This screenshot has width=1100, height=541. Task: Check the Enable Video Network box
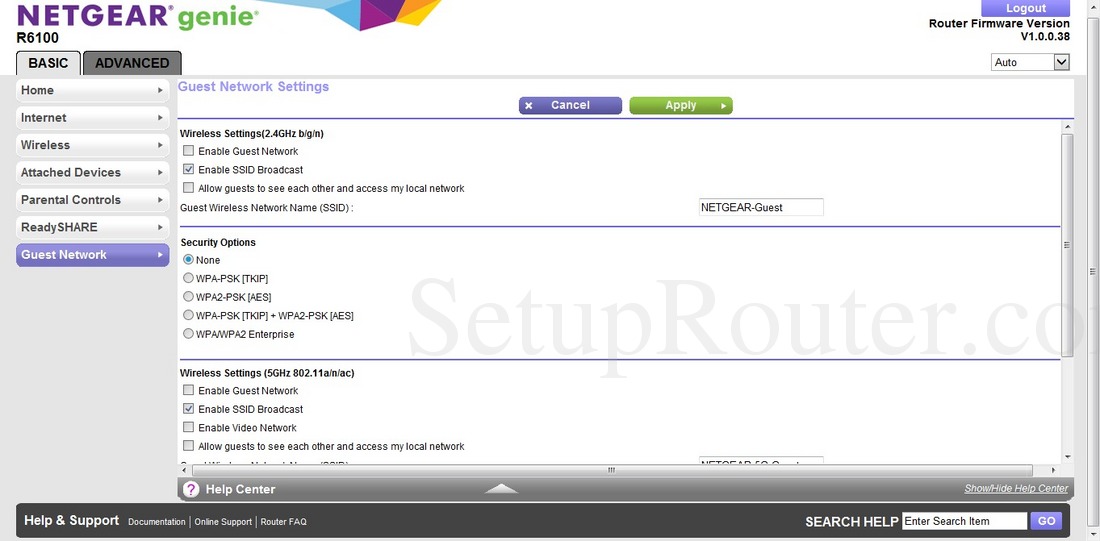[x=188, y=427]
